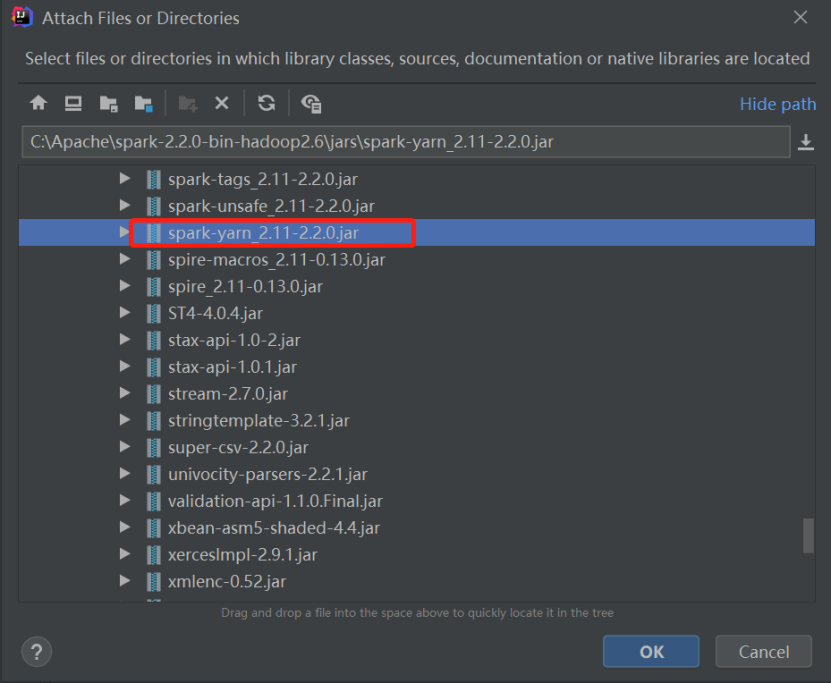Screen dimensions: 831x683
Task: Jump to the Desktop directory icon
Action: [72, 103]
